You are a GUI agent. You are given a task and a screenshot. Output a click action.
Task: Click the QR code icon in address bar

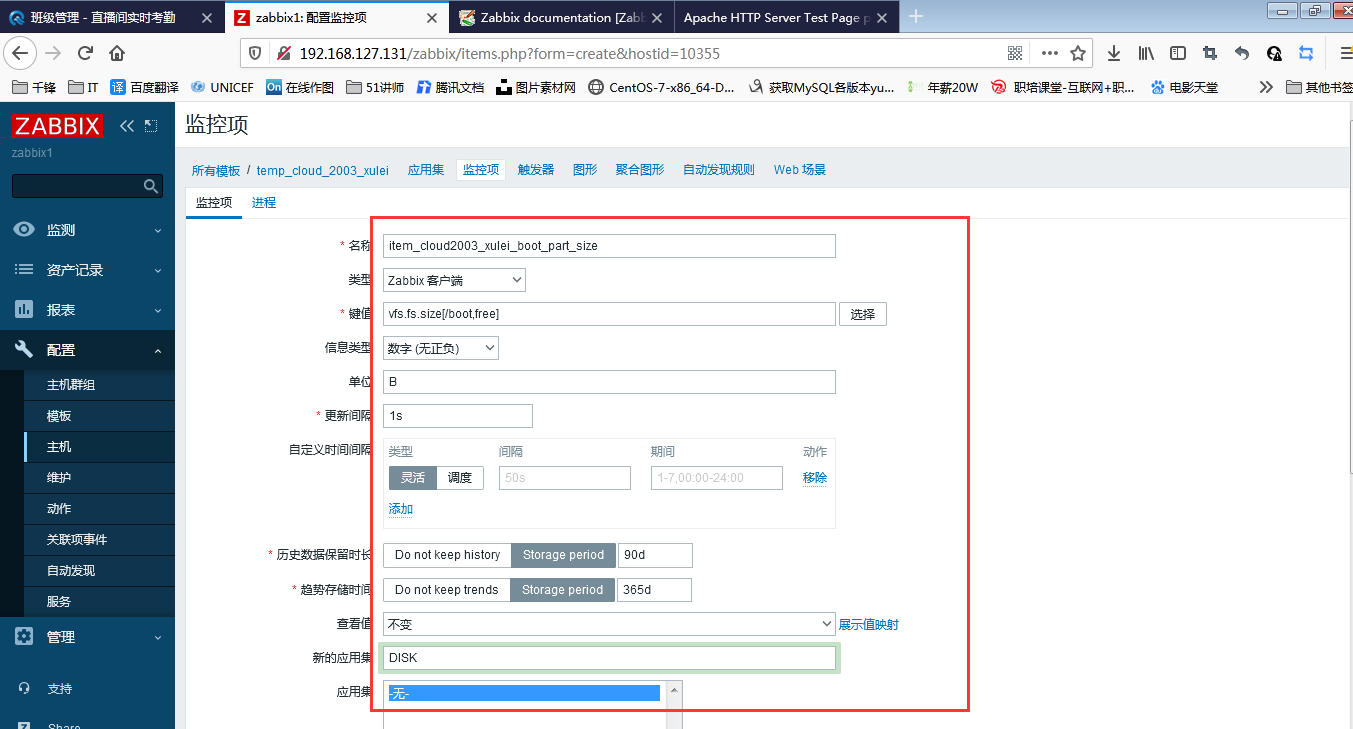[x=1015, y=53]
